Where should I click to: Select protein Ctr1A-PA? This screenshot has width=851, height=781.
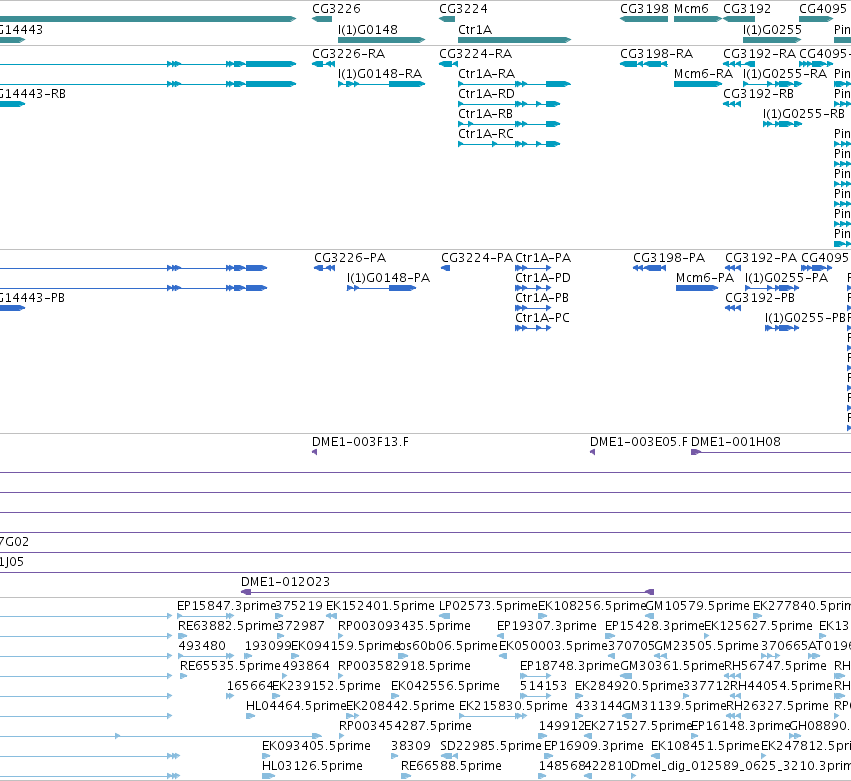pos(543,258)
